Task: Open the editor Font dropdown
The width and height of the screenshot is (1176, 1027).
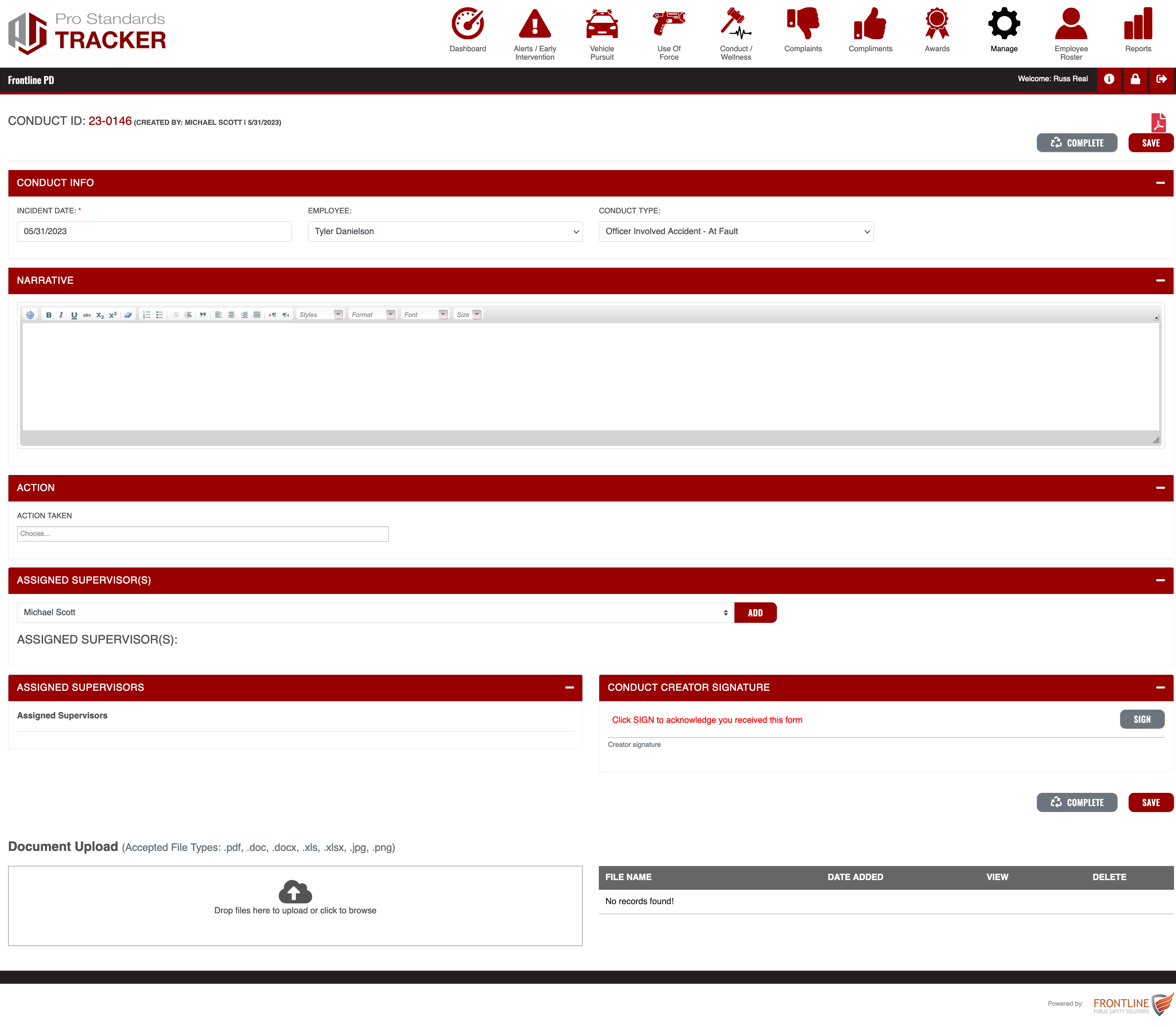Action: tap(425, 315)
